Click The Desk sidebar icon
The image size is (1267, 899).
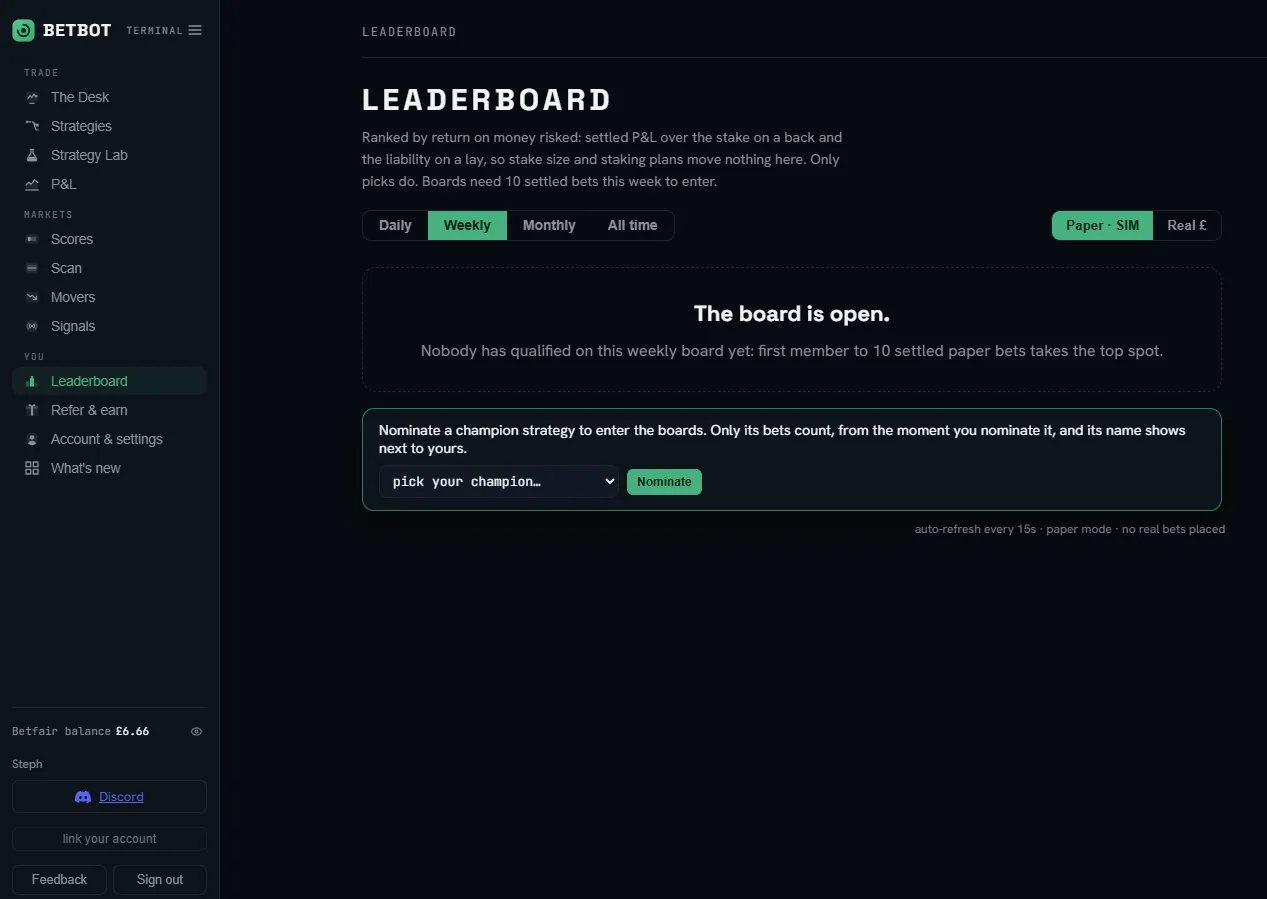pos(32,97)
